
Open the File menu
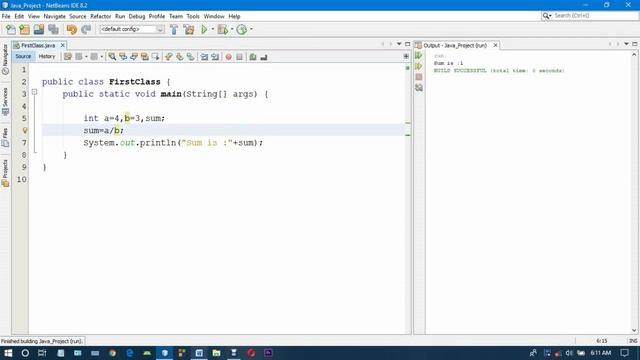[6, 16]
